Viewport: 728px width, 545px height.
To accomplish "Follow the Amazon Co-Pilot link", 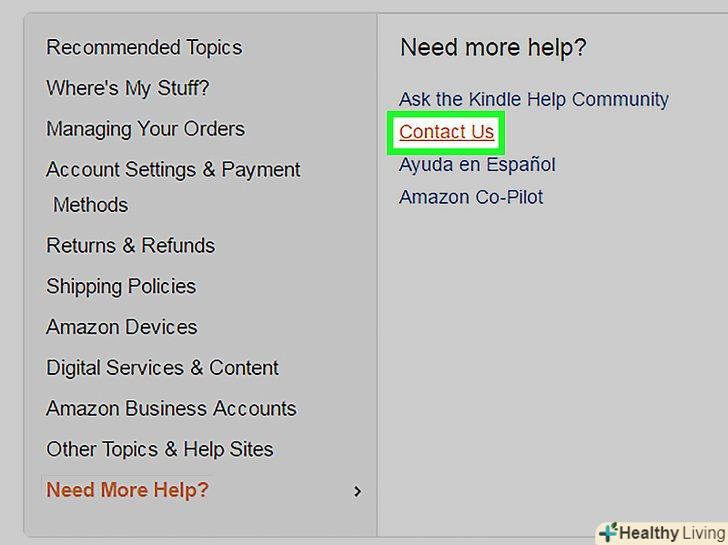I will 471,197.
